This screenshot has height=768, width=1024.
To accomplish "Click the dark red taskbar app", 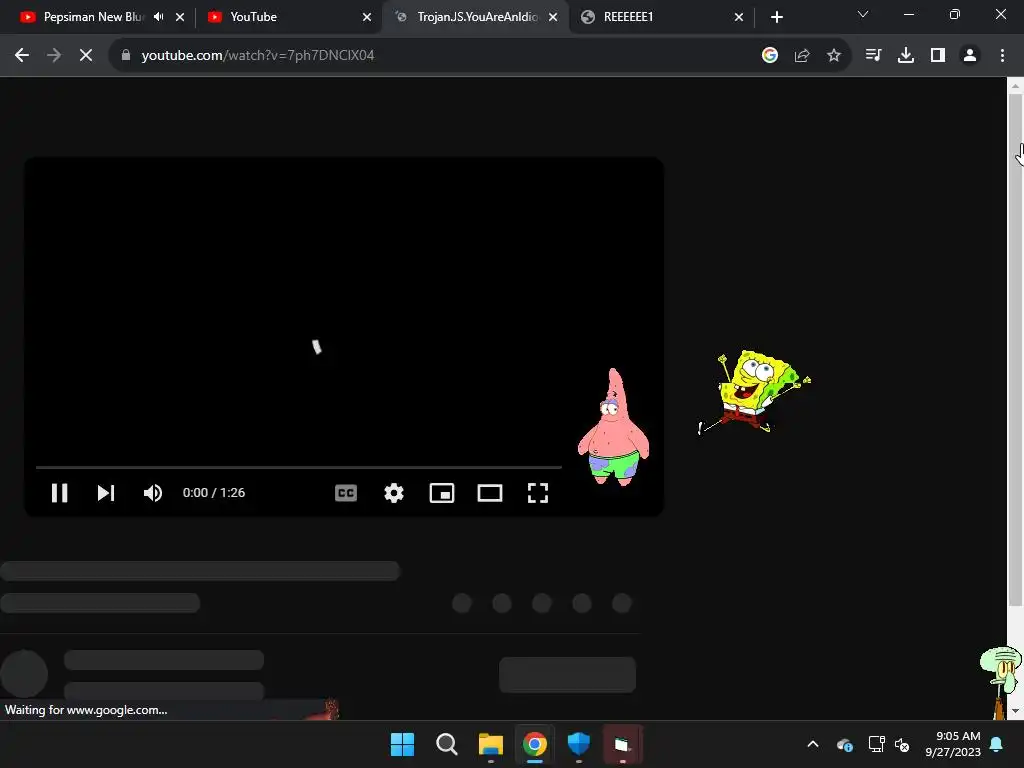I will click(622, 744).
